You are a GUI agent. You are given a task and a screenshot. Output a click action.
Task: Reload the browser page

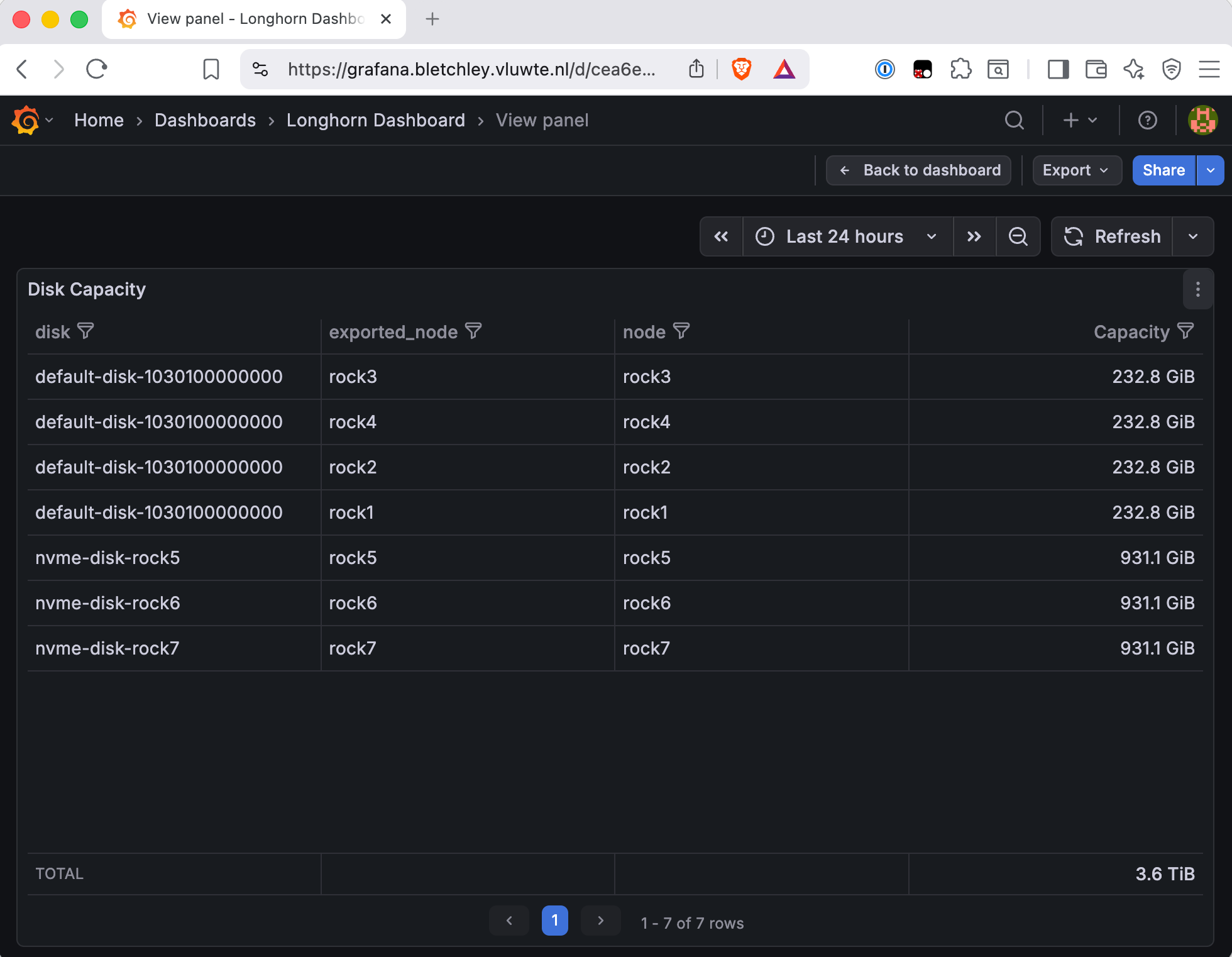[x=96, y=69]
